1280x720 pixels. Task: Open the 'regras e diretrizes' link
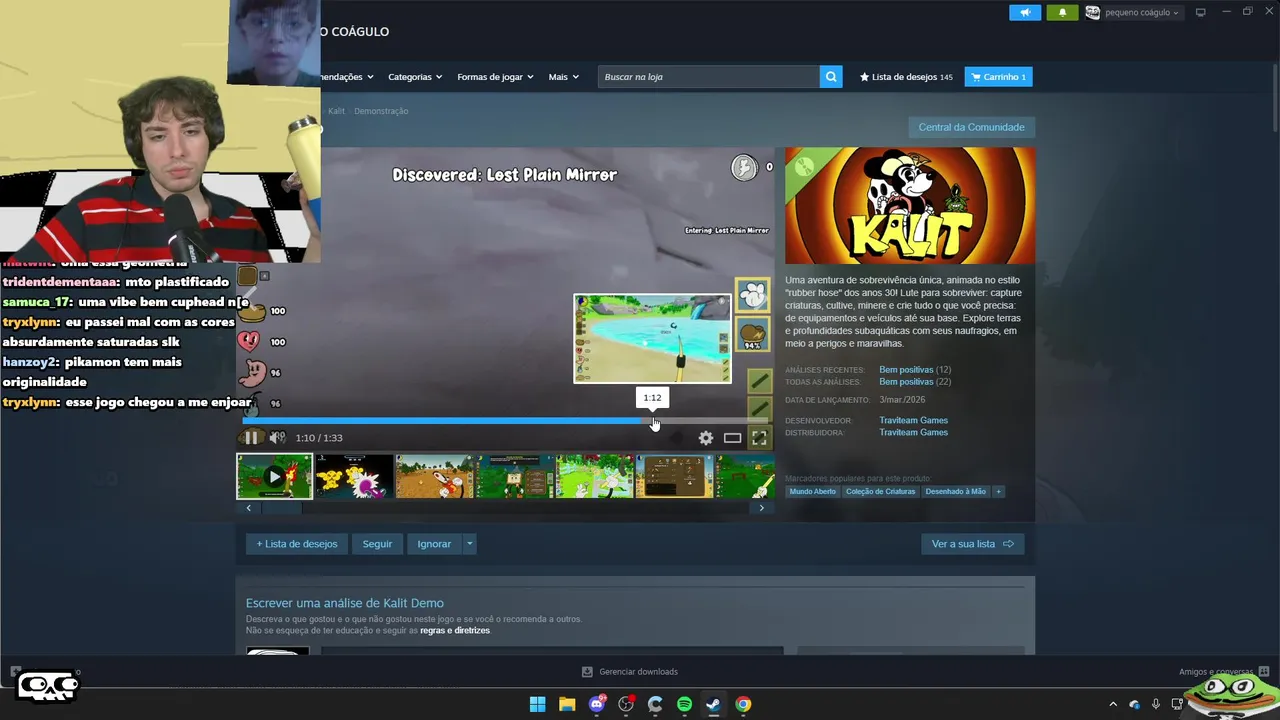click(x=455, y=630)
